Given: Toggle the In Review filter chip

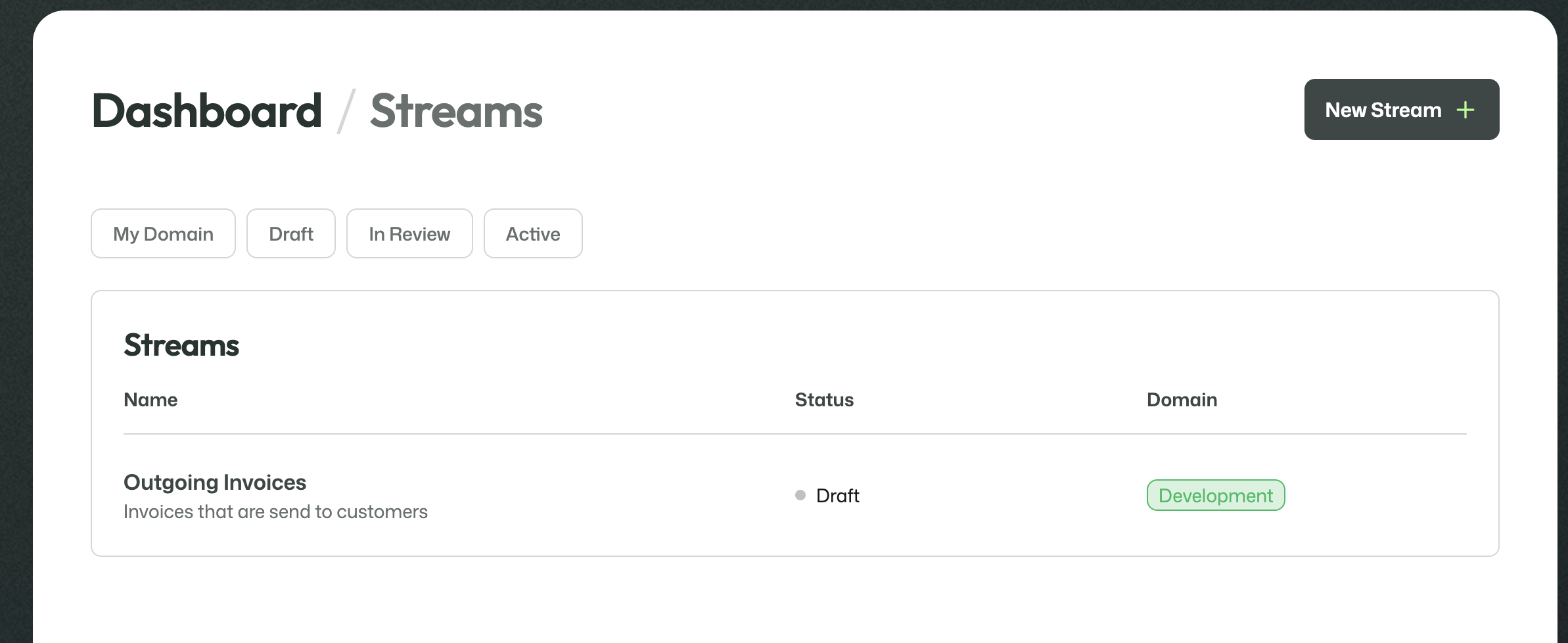Looking at the screenshot, I should point(409,233).
